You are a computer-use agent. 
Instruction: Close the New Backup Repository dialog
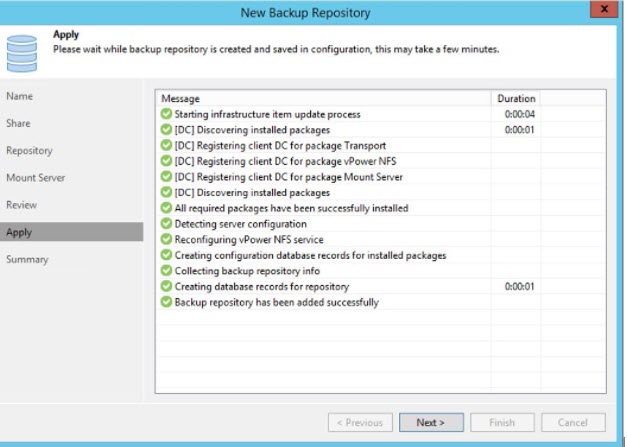click(x=601, y=11)
